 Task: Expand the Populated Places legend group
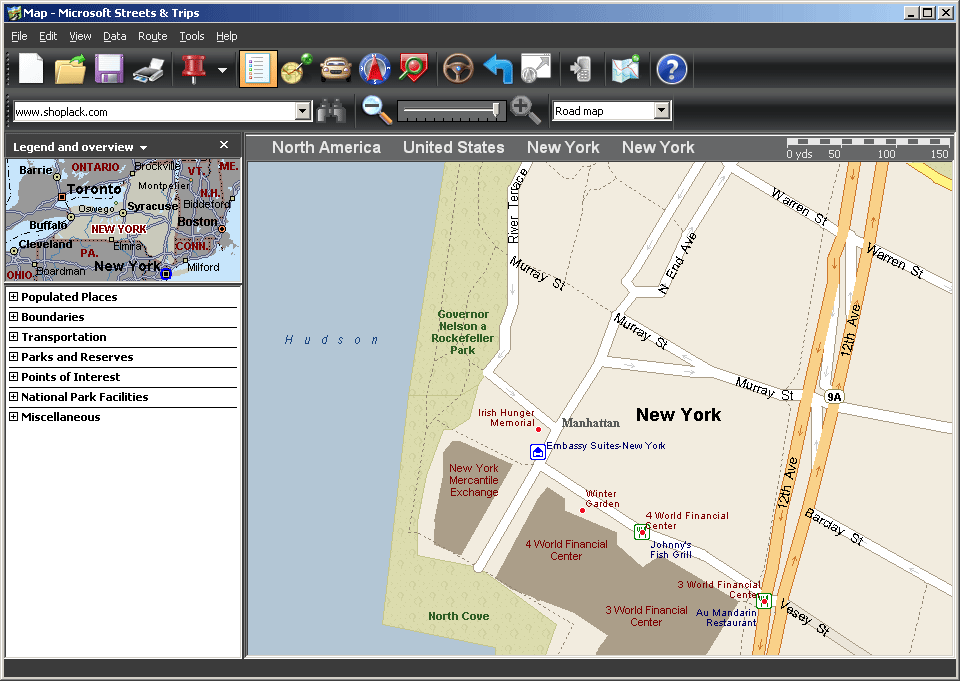[x=13, y=296]
